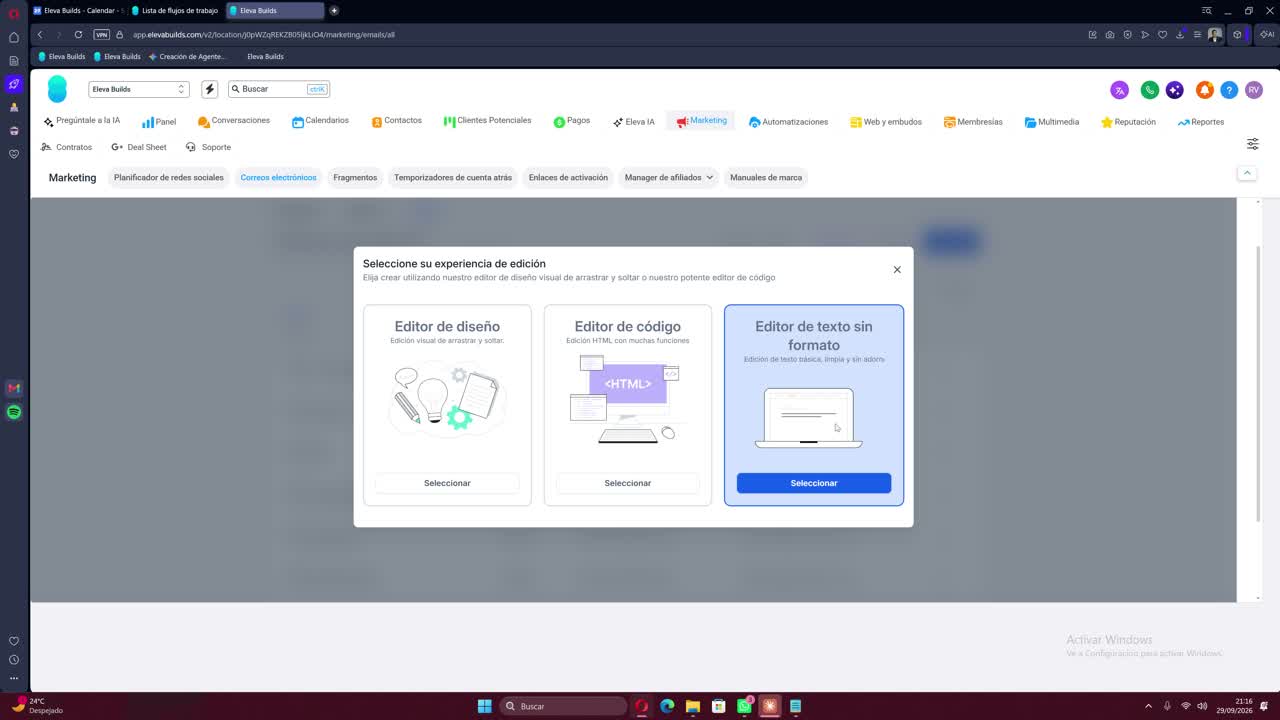The height and width of the screenshot is (720, 1280).
Task: Open Planificador de redes sociales tab
Action: click(169, 177)
